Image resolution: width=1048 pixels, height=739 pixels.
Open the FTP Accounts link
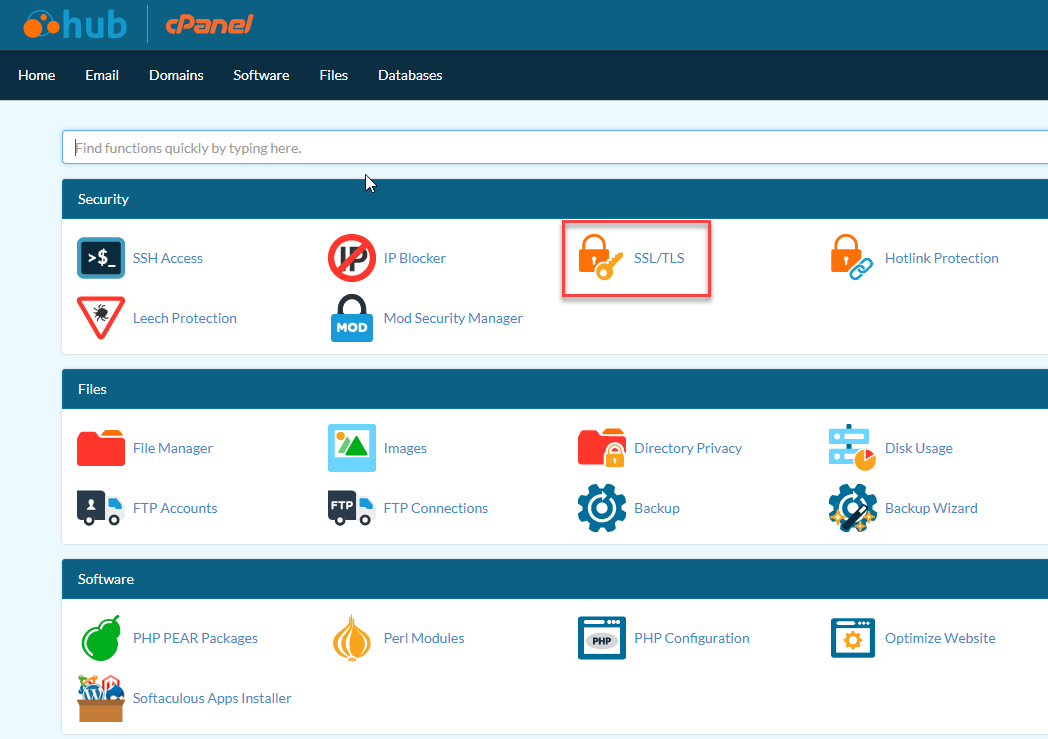click(x=175, y=508)
